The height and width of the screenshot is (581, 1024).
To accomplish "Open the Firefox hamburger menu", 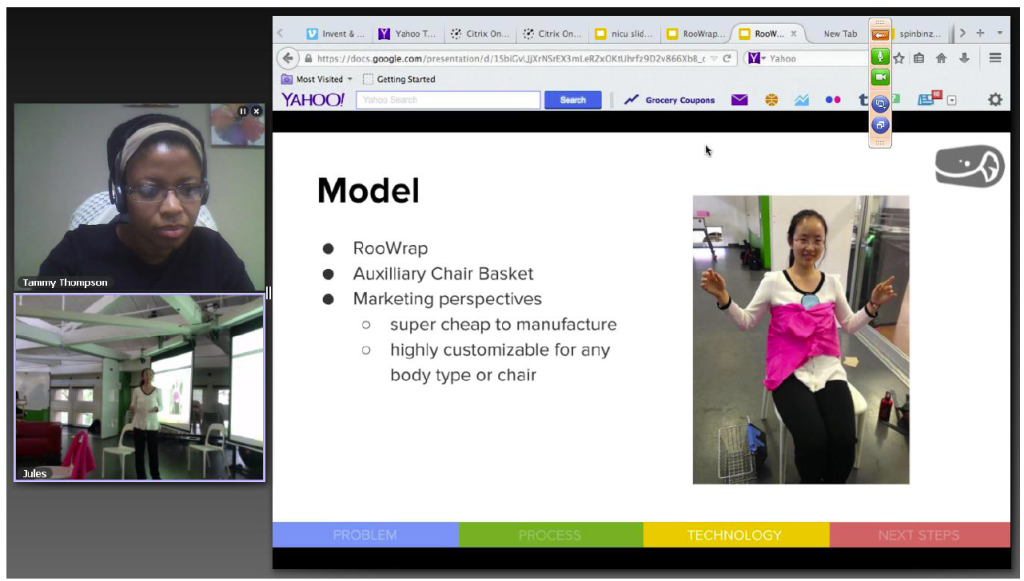I will tap(995, 58).
